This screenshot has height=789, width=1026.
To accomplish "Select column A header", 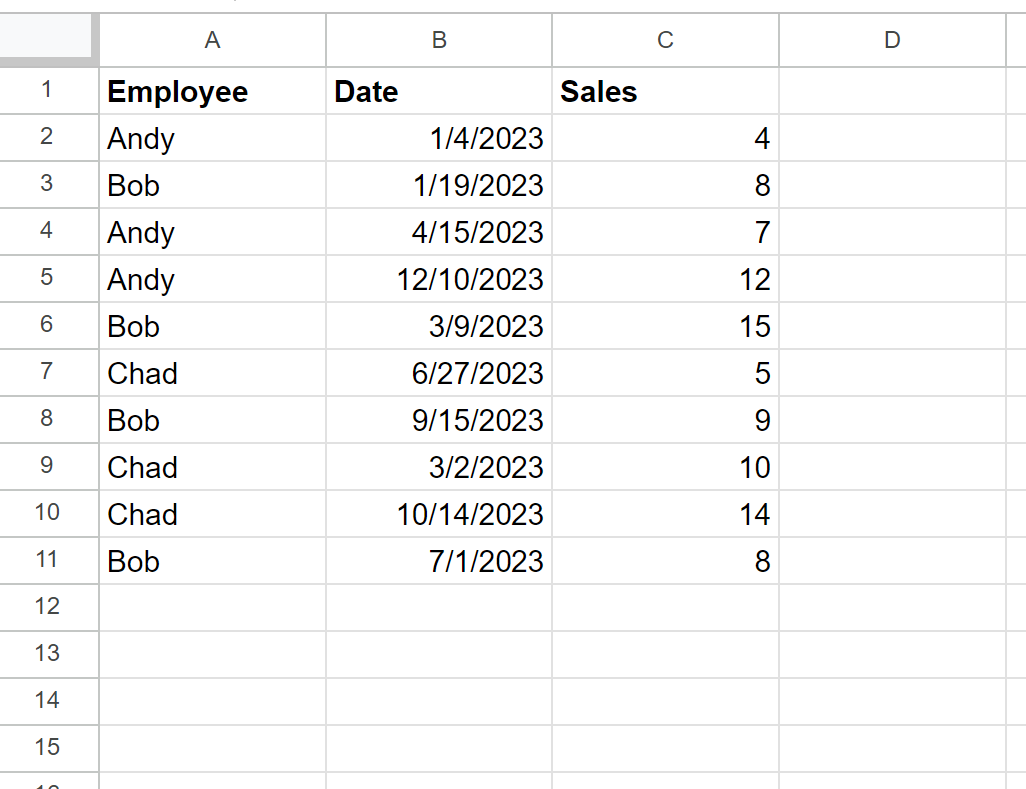I will [x=212, y=40].
